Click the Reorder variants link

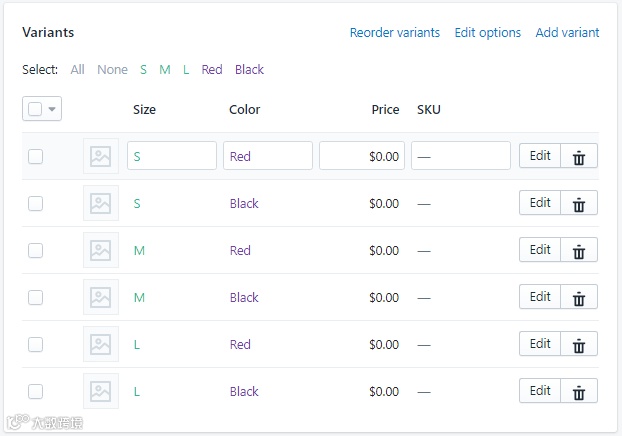click(x=394, y=33)
